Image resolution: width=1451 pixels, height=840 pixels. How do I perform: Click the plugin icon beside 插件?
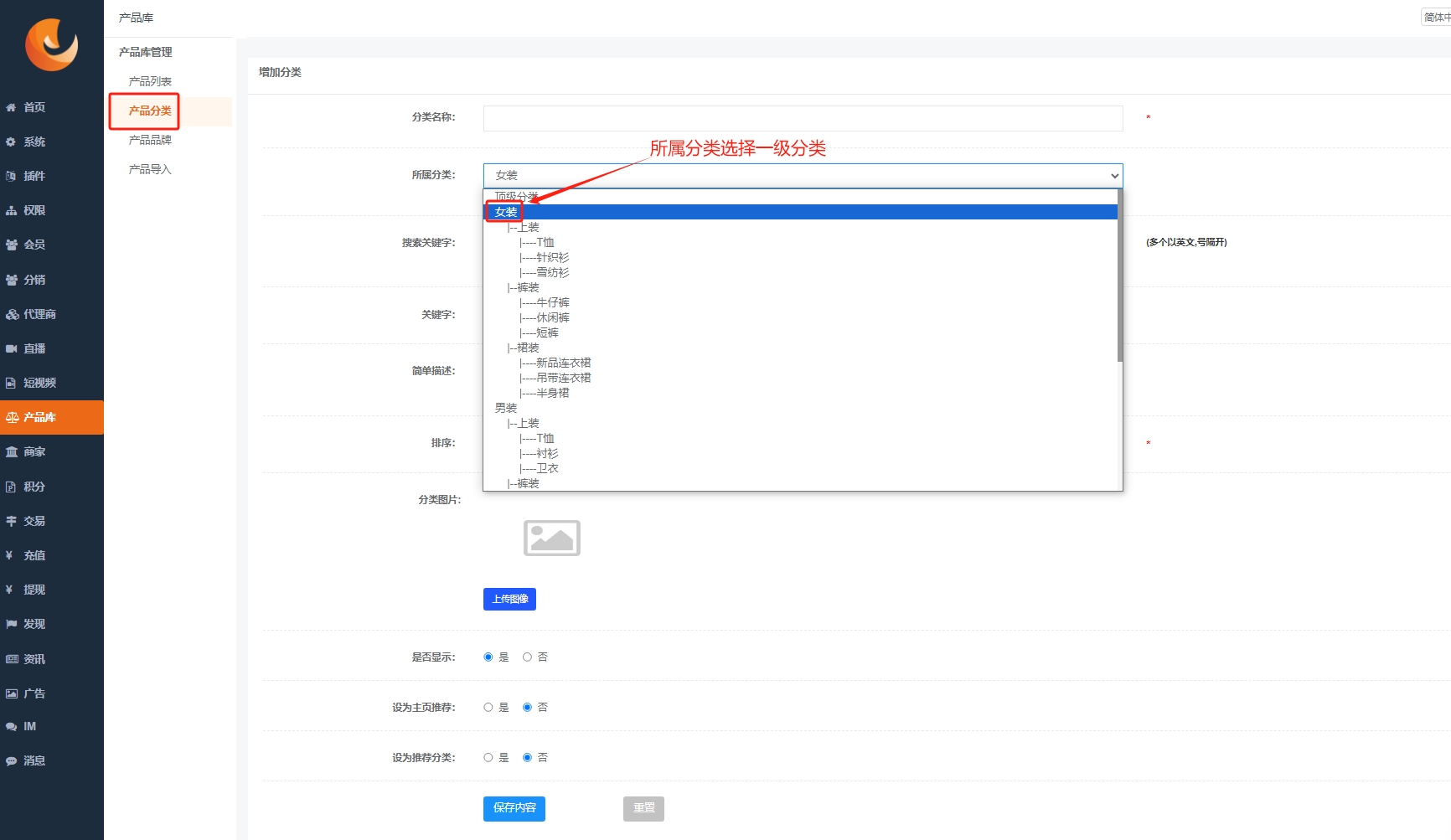pos(11,176)
